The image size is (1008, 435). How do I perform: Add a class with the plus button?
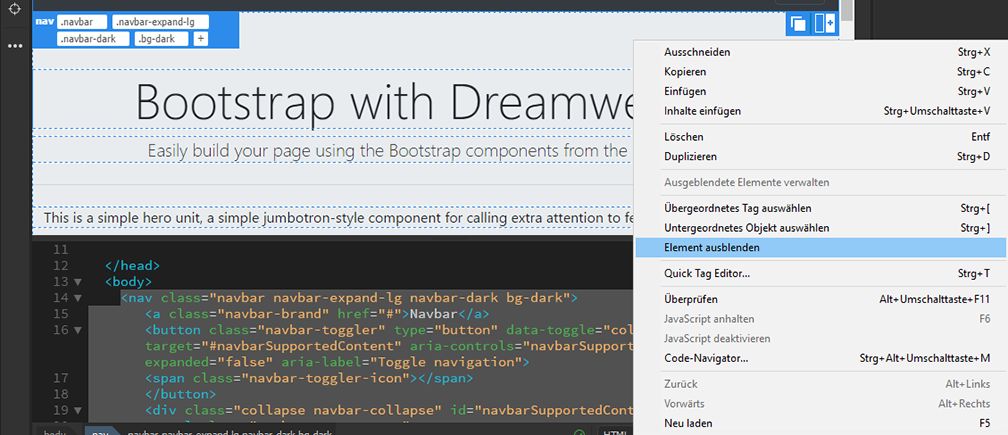coord(201,39)
